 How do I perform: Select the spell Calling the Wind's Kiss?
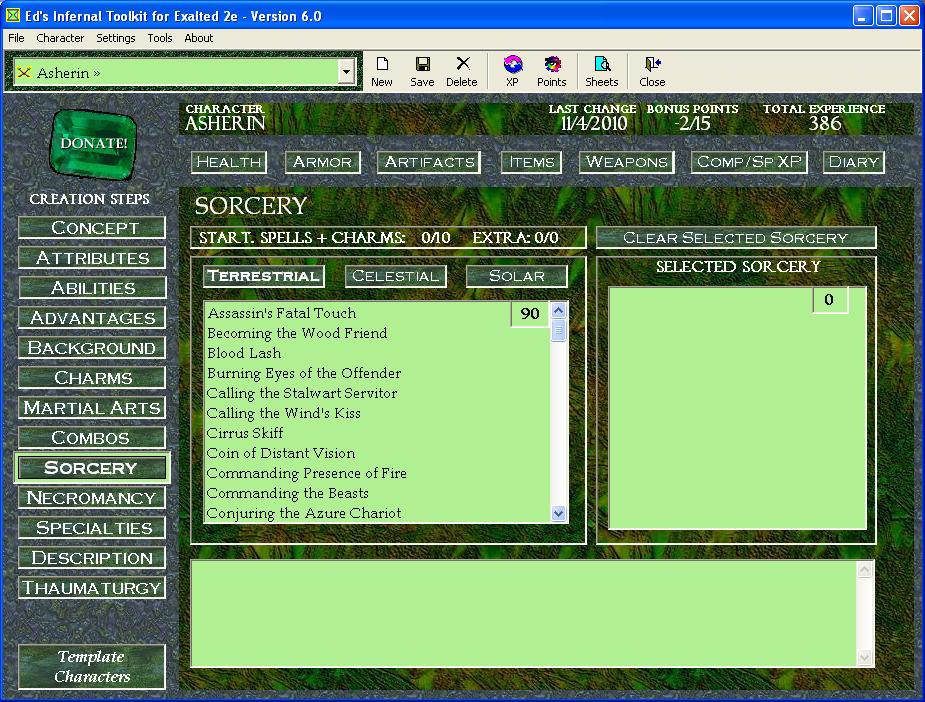(284, 414)
